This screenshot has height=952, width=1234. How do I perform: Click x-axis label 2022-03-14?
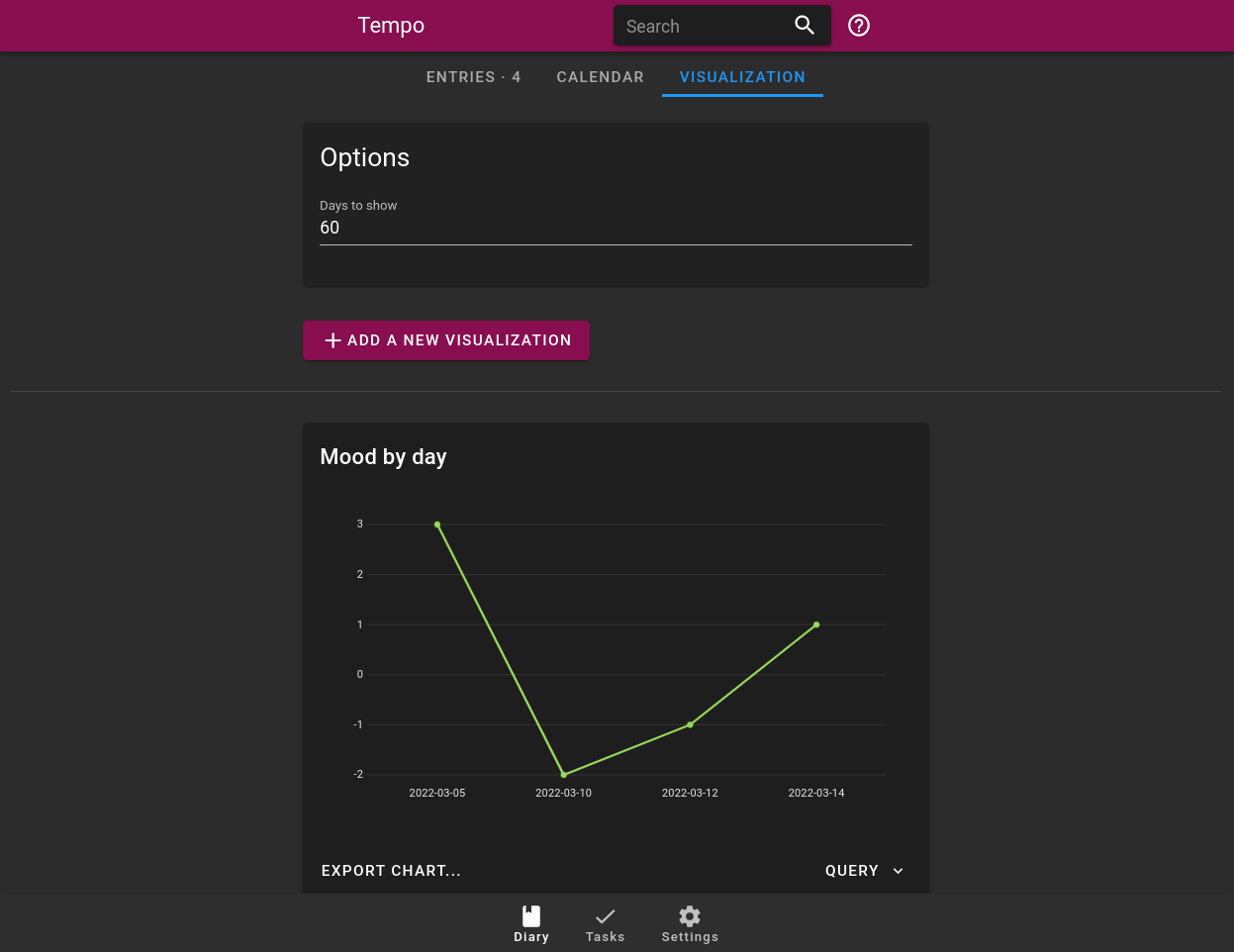[x=816, y=793]
